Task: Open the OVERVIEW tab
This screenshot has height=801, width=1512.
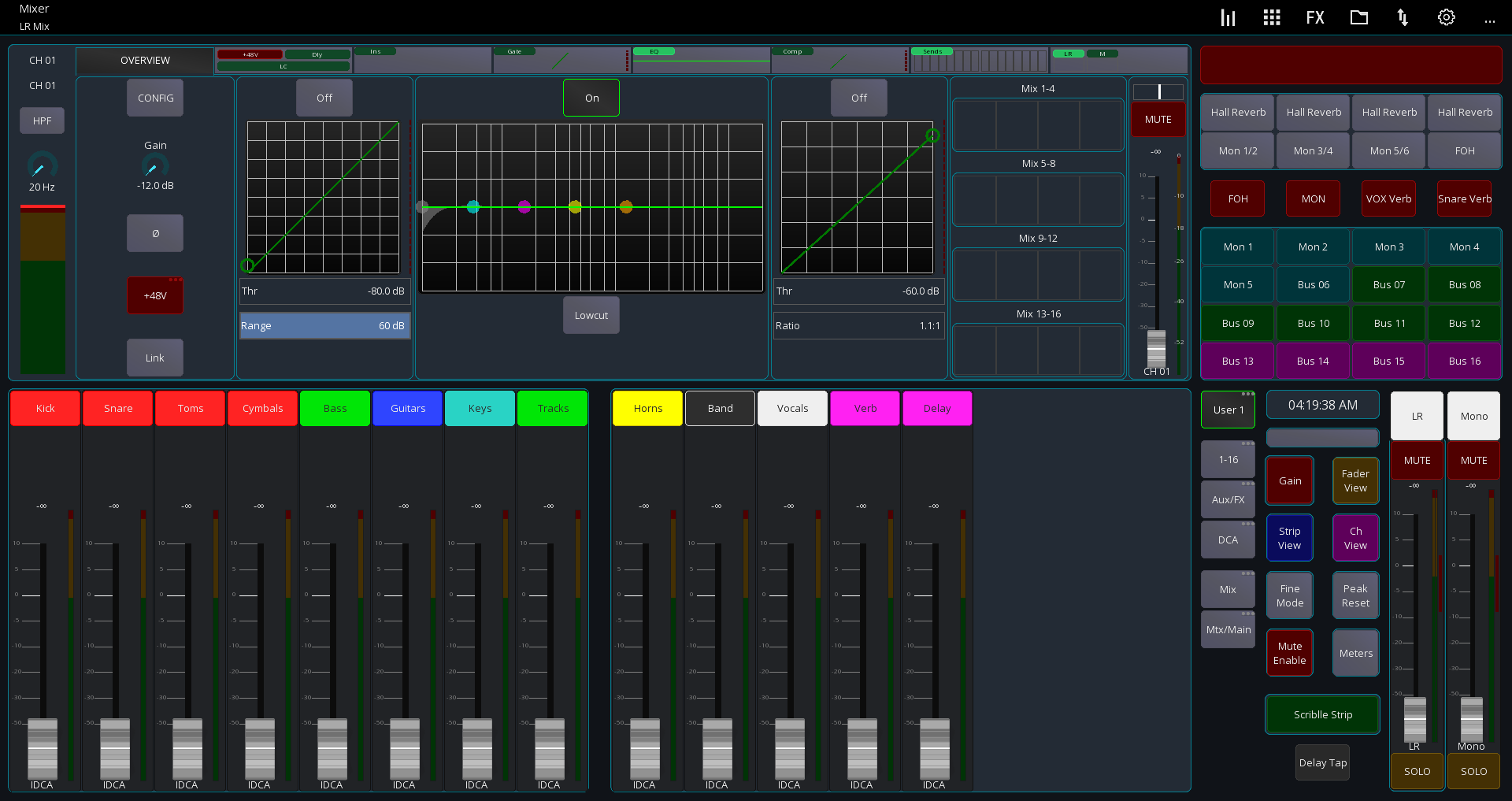Action: tap(145, 61)
